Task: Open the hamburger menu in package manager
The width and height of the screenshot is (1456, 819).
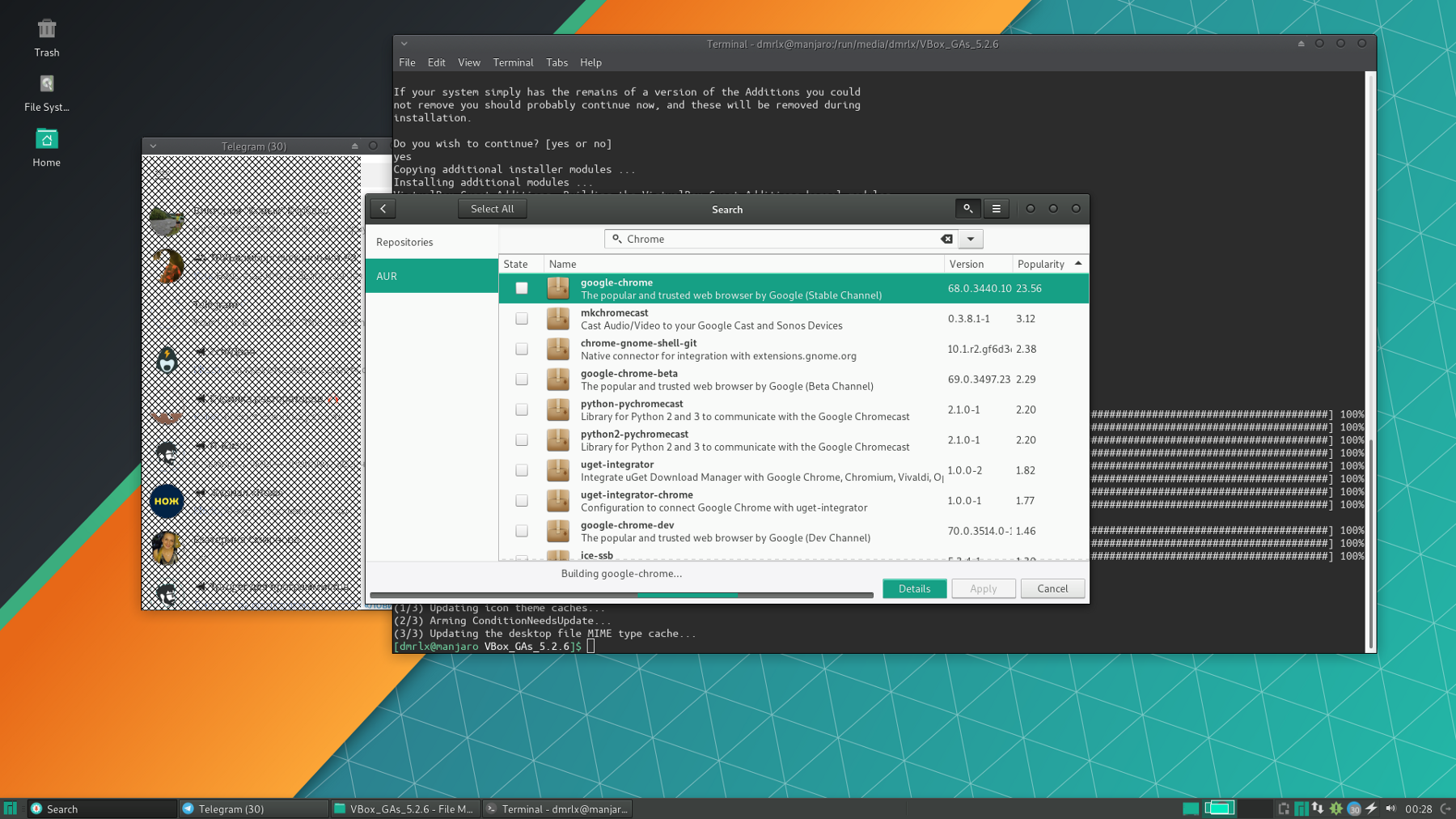Action: pyautogui.click(x=997, y=209)
